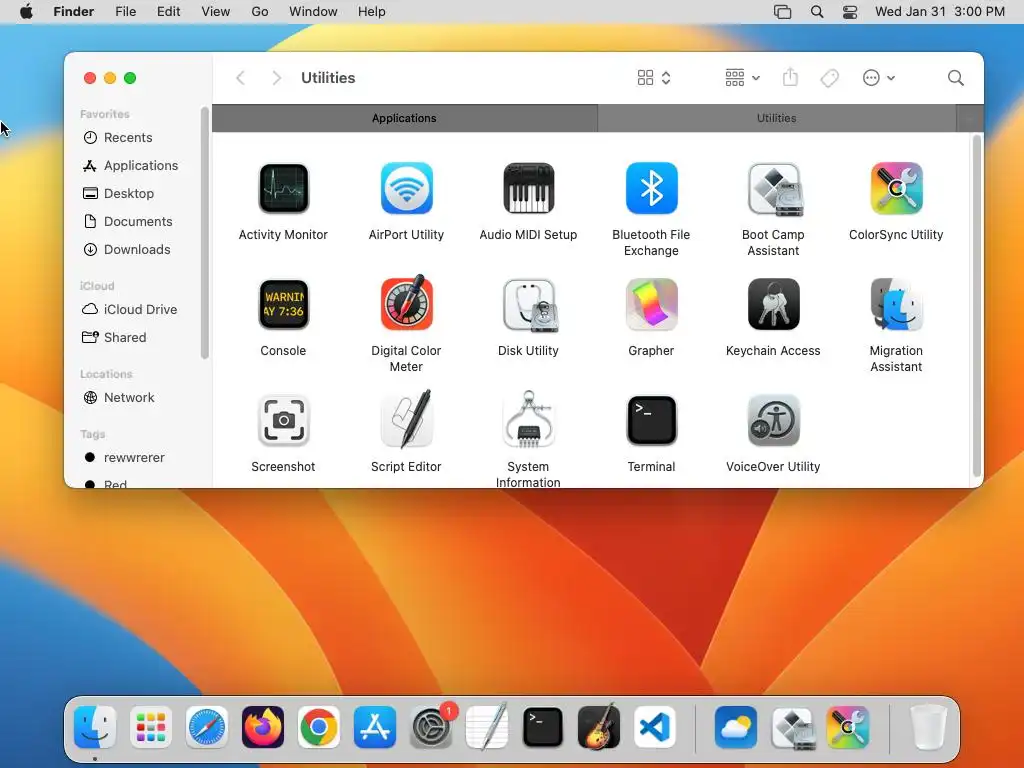This screenshot has width=1024, height=768.
Task: Open Disk Utility icon
Action: 528,304
